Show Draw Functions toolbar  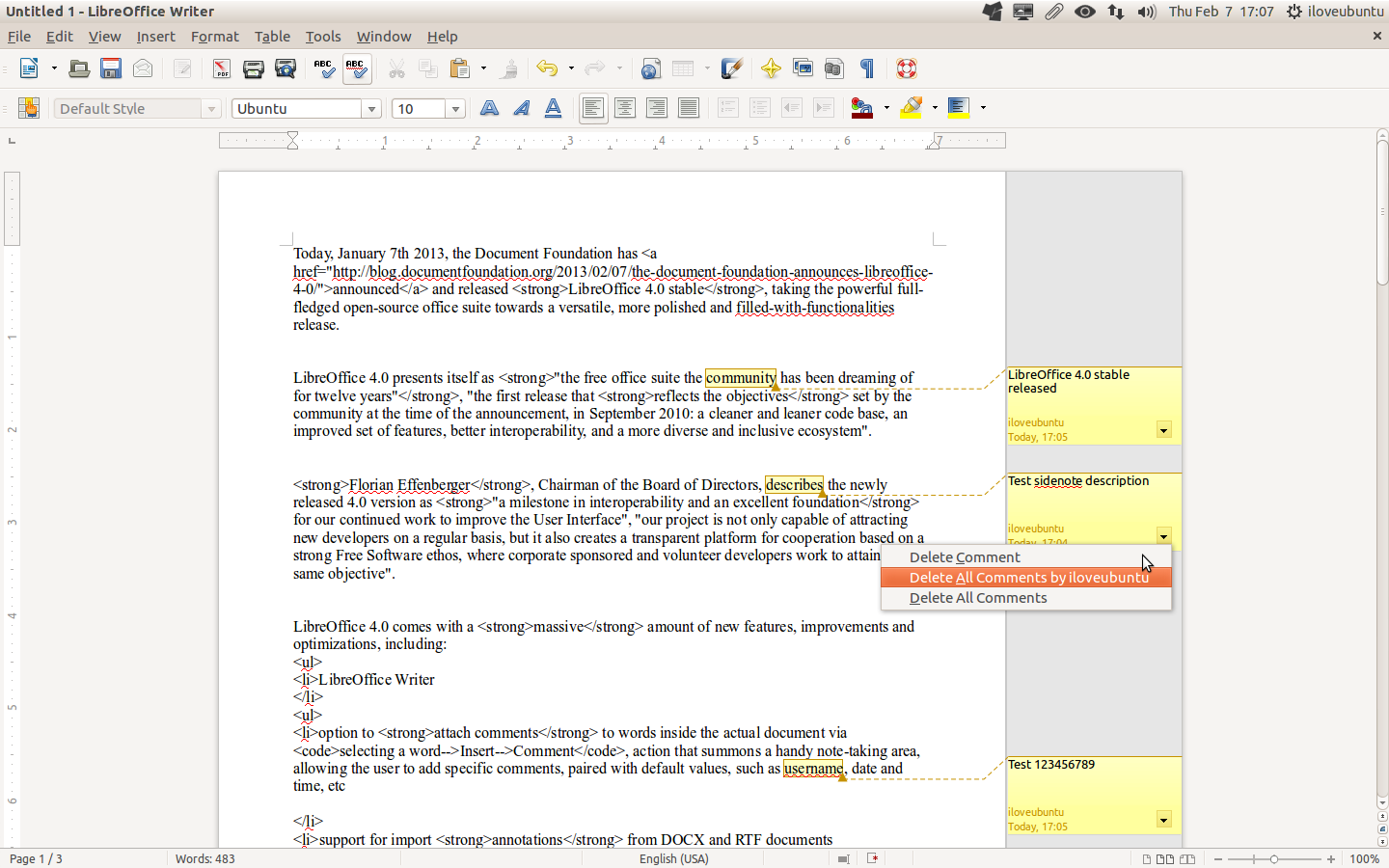(731, 68)
